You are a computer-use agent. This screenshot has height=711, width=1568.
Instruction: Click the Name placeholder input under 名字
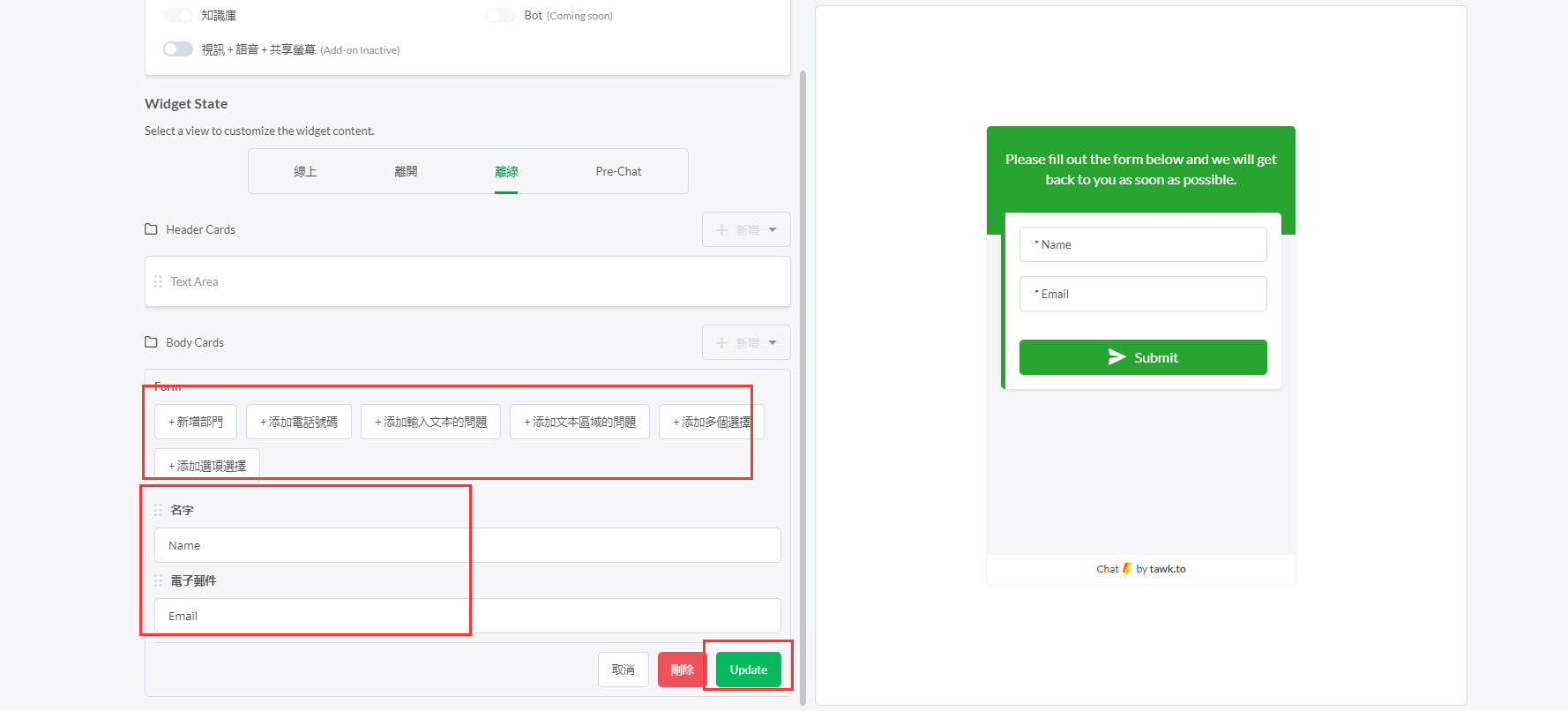click(467, 545)
